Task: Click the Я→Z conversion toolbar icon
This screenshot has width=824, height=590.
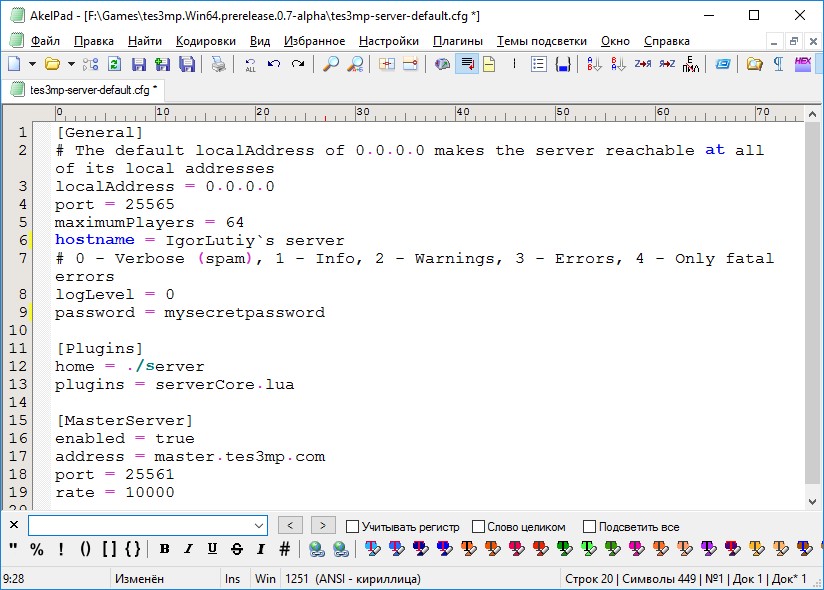Action: 667,64
